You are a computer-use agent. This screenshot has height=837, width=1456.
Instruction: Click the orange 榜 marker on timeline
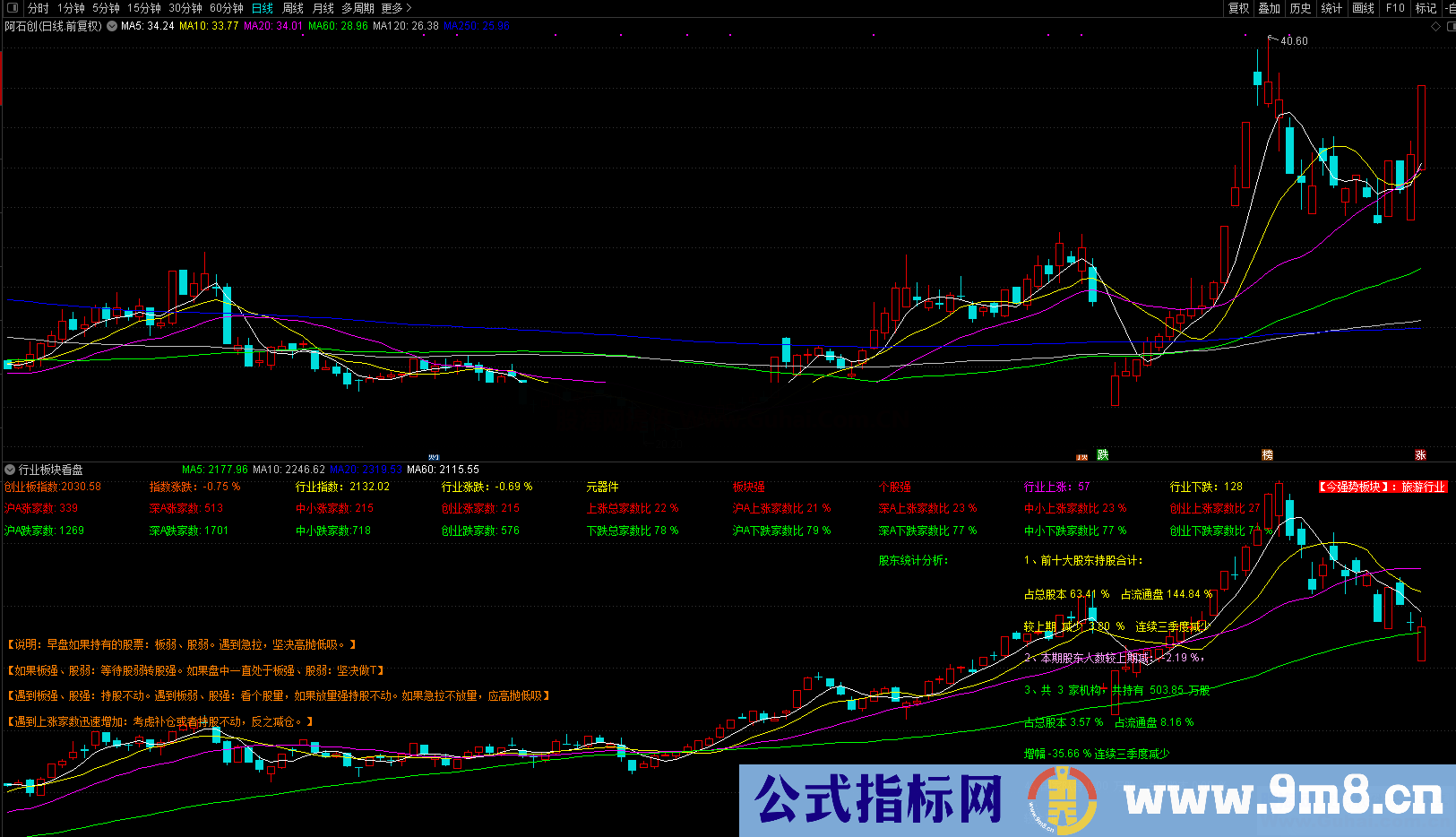[x=1267, y=455]
